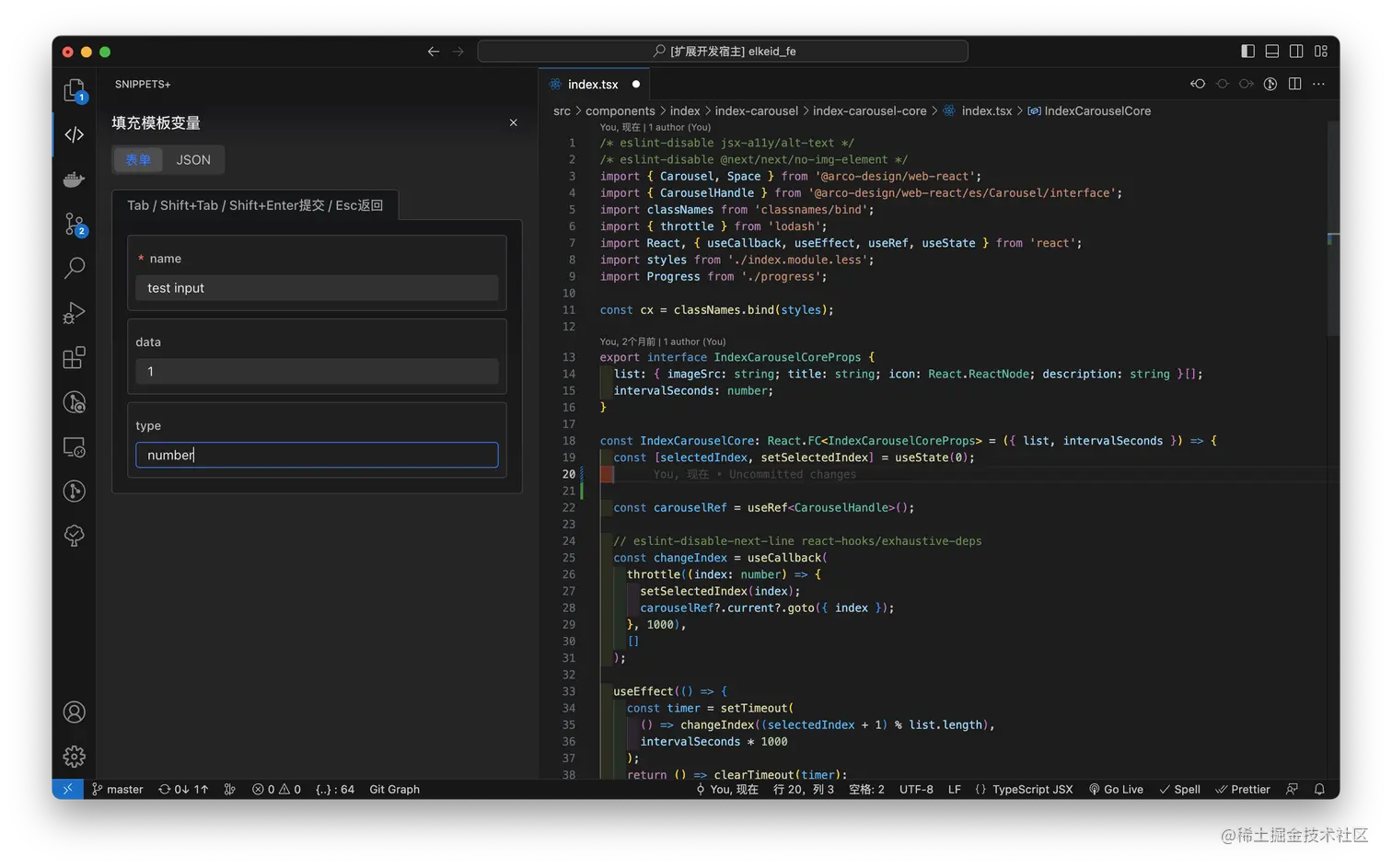Toggle secondary side bar visibility
This screenshot has height=868, width=1392.
point(1296,52)
